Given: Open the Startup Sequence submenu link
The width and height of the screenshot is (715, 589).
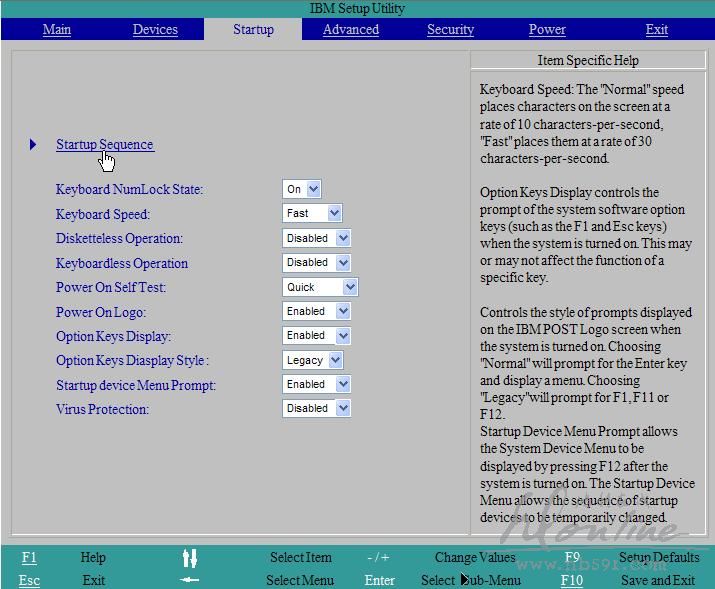Looking at the screenshot, I should (105, 145).
